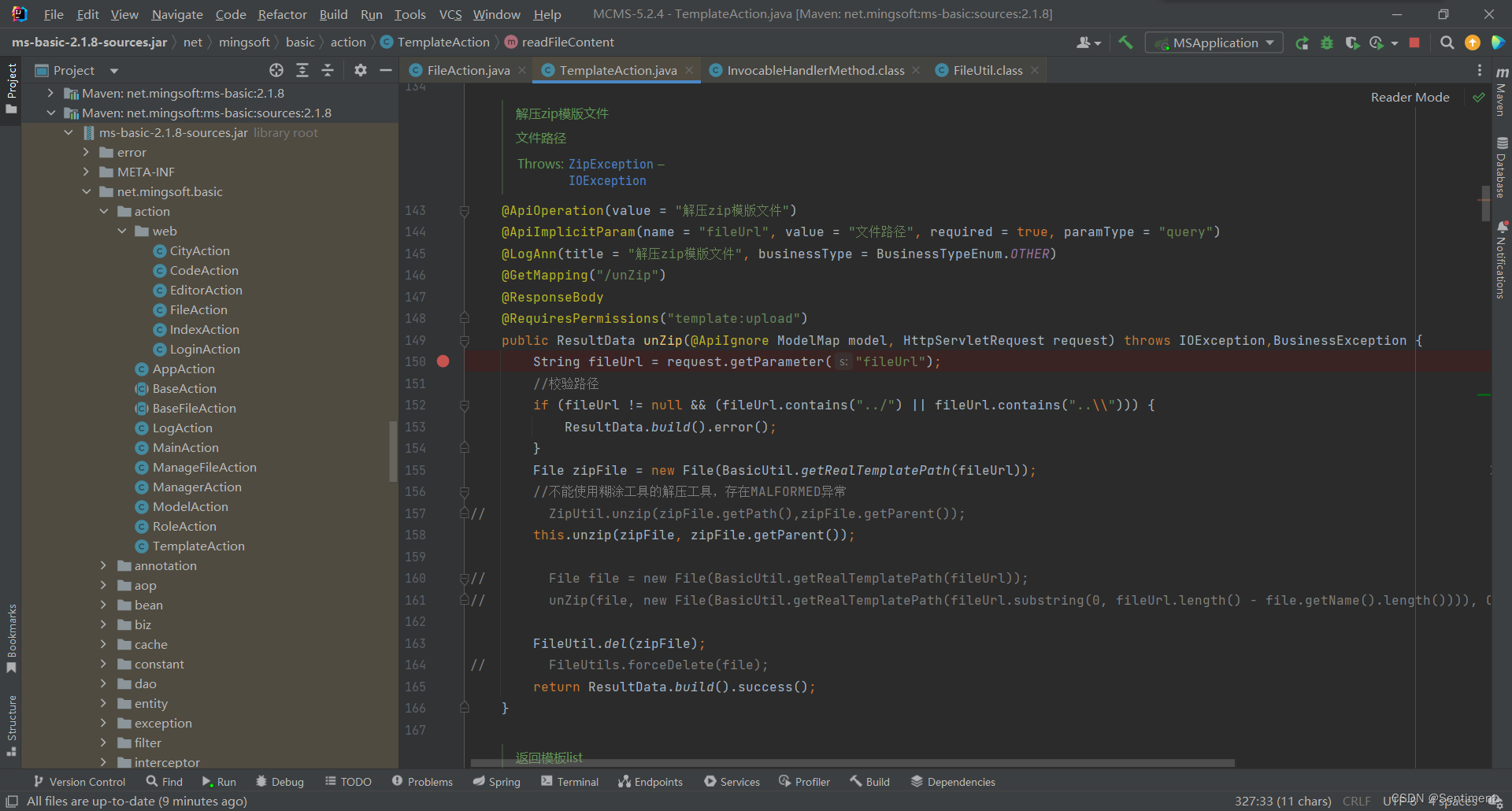Open Search Everywhere magnifier icon
The height and width of the screenshot is (811, 1512).
(1447, 43)
